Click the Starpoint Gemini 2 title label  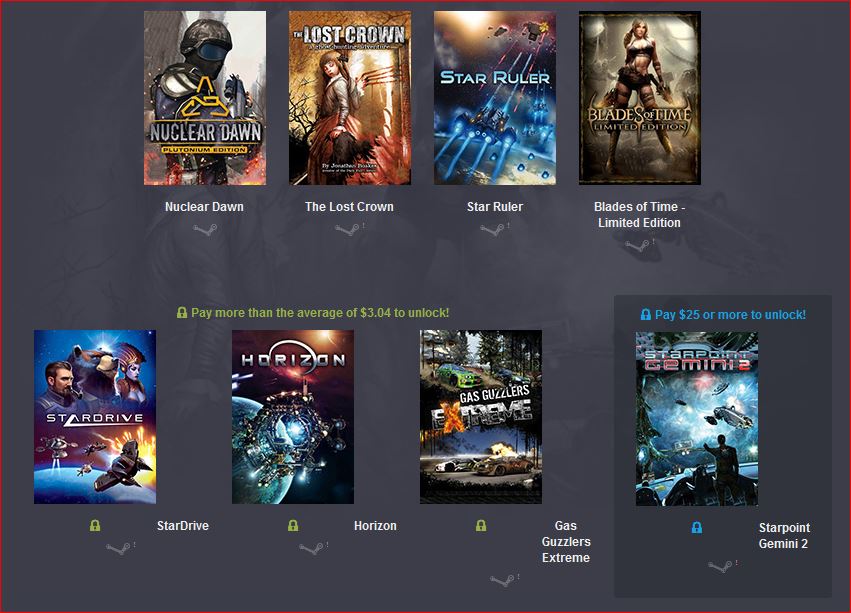pos(784,535)
